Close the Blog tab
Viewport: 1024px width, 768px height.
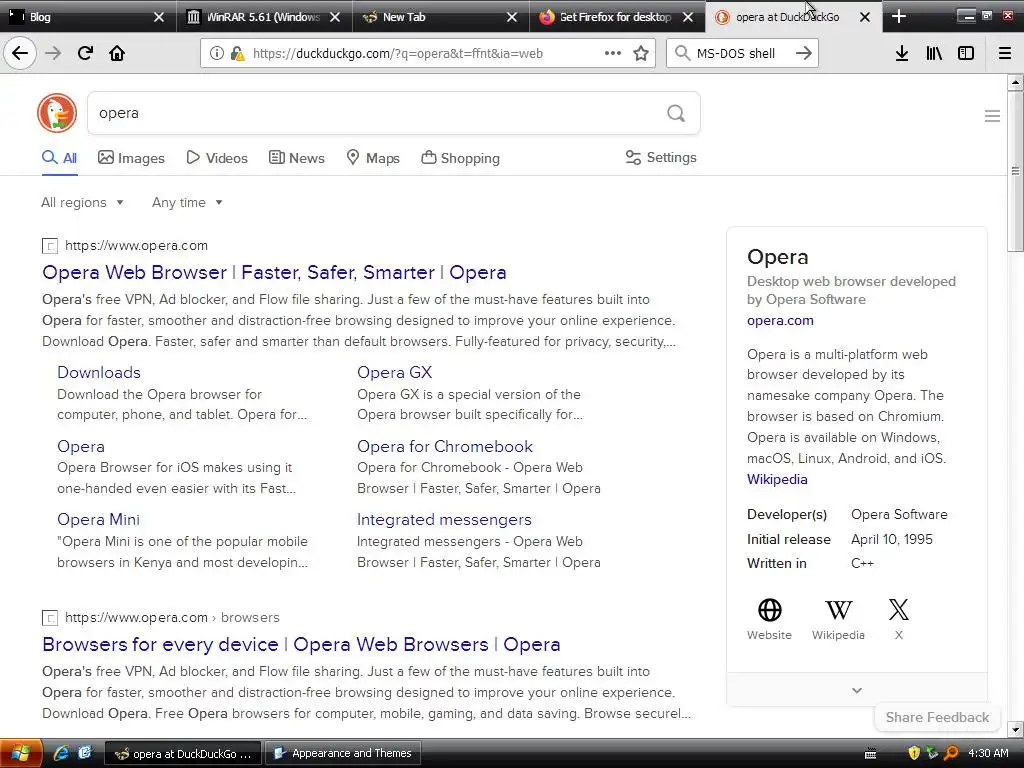click(159, 17)
